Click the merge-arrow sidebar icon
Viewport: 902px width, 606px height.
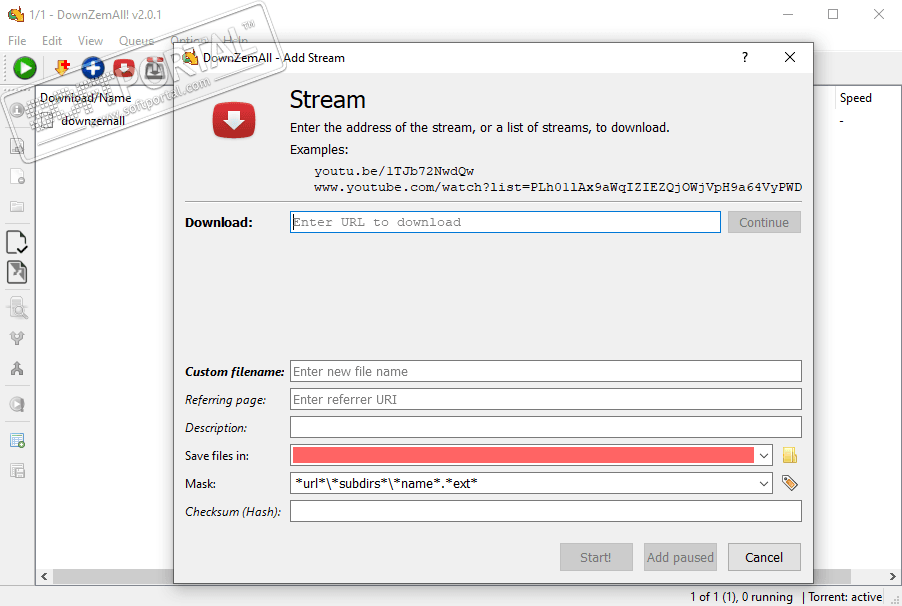coord(17,368)
